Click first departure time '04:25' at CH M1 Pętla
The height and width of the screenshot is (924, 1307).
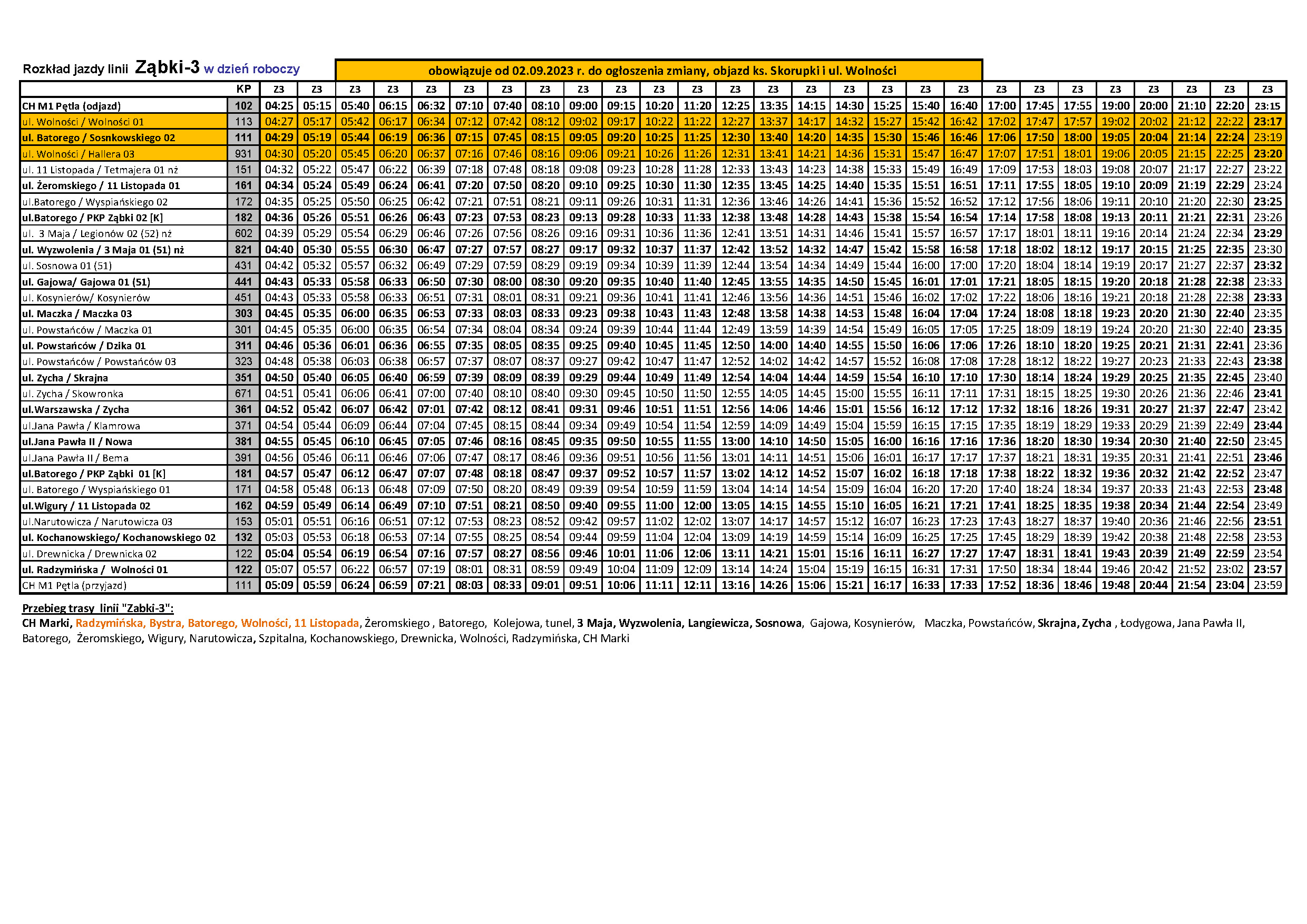(279, 106)
